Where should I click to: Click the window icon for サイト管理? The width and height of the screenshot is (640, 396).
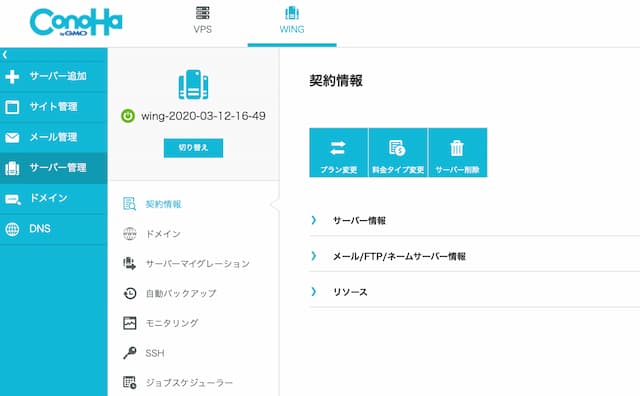(12, 107)
